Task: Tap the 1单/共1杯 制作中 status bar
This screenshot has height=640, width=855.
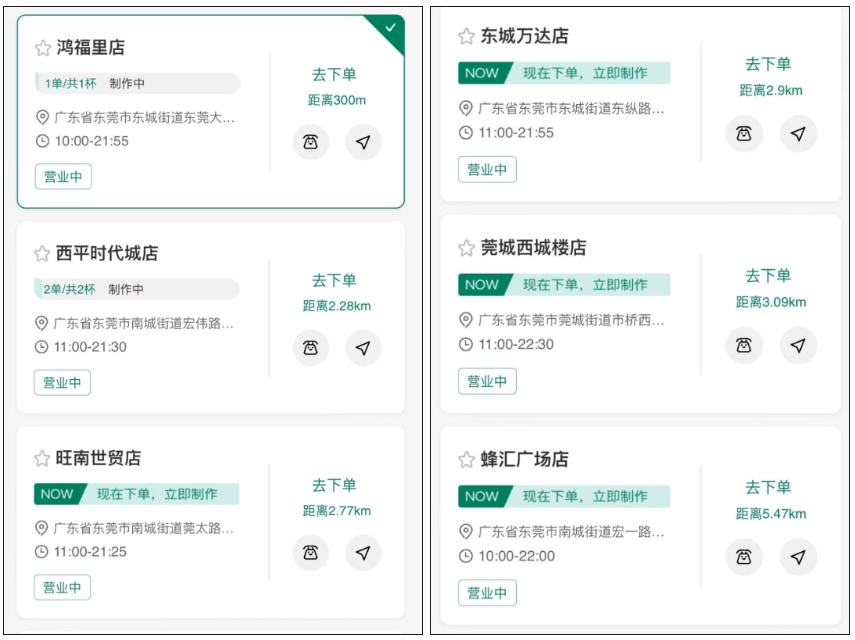Action: click(137, 83)
